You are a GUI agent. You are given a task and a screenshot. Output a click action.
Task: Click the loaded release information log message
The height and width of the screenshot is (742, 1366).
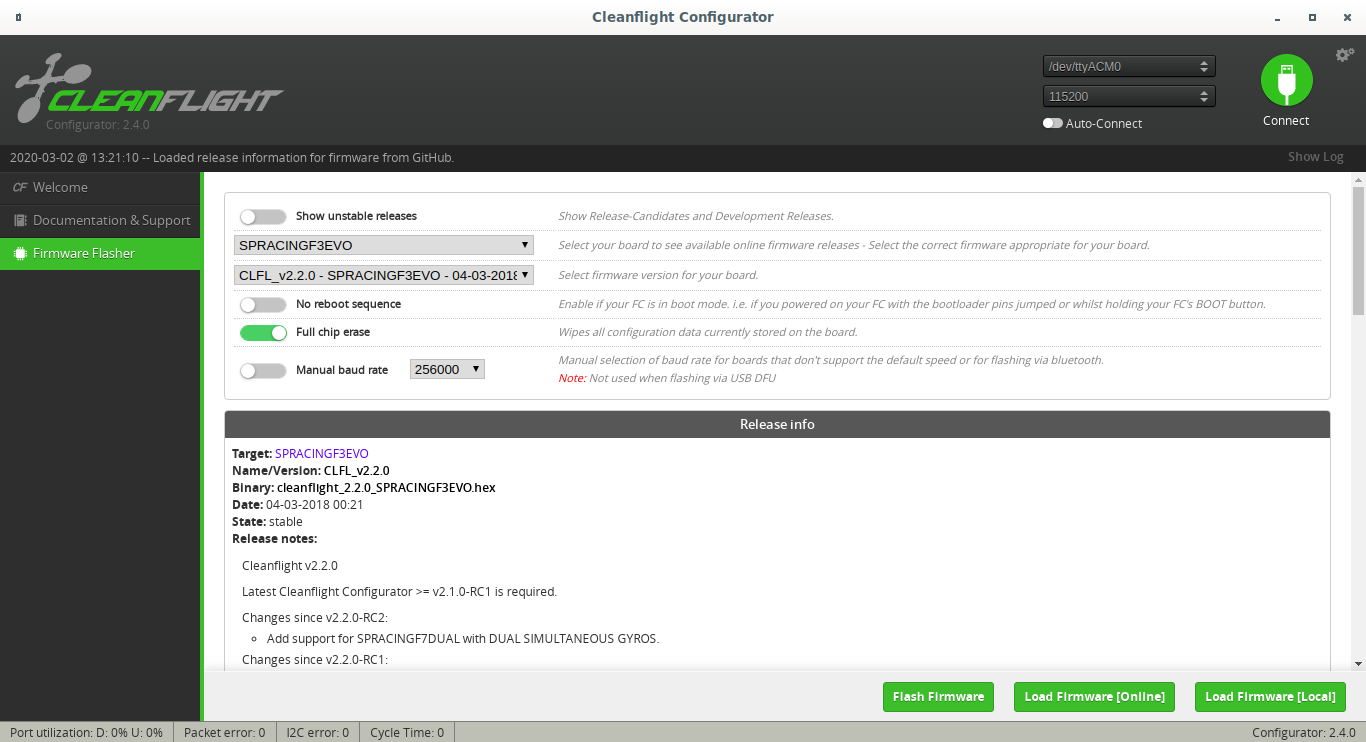click(232, 158)
